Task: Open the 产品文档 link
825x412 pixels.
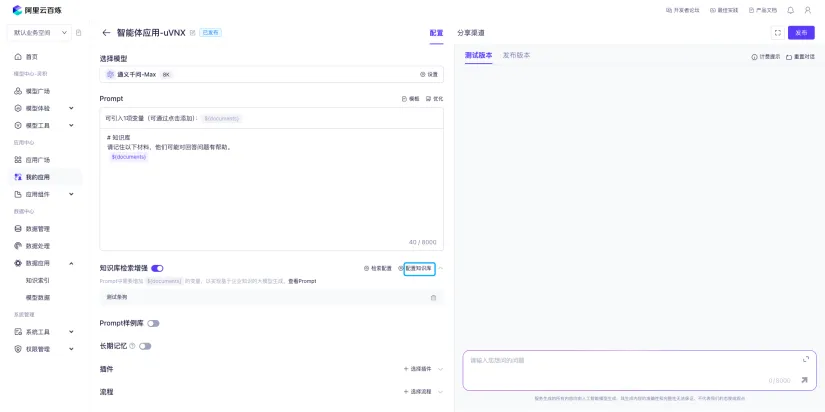Action: pyautogui.click(x=762, y=10)
